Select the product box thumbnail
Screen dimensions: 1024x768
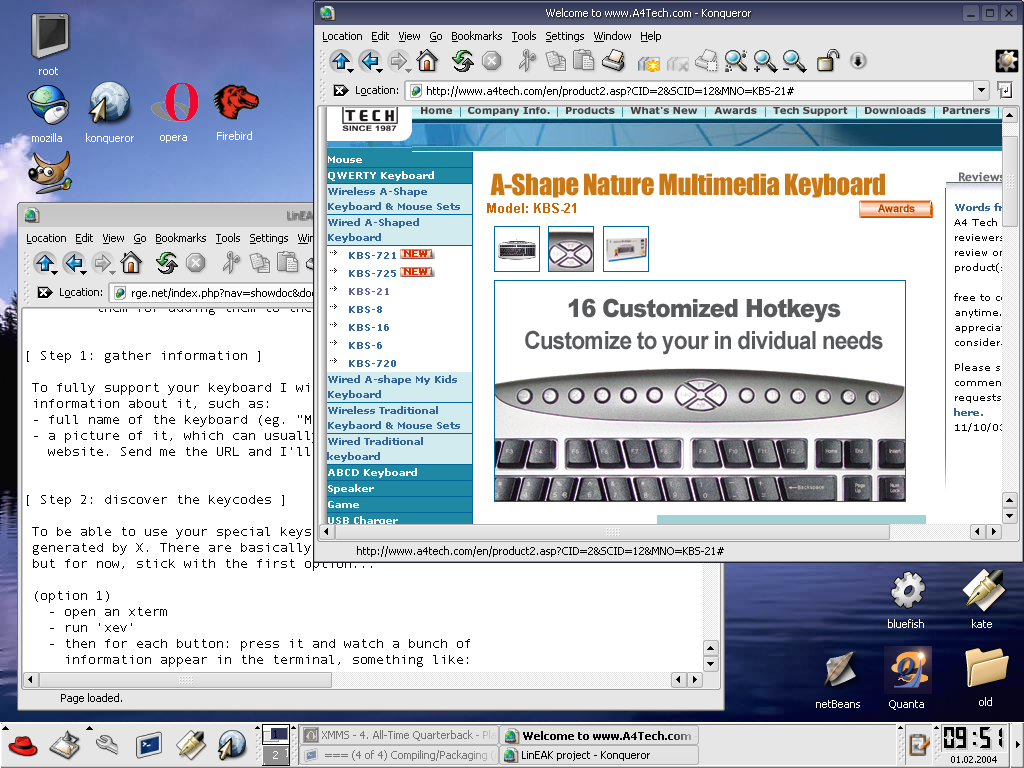coord(626,249)
